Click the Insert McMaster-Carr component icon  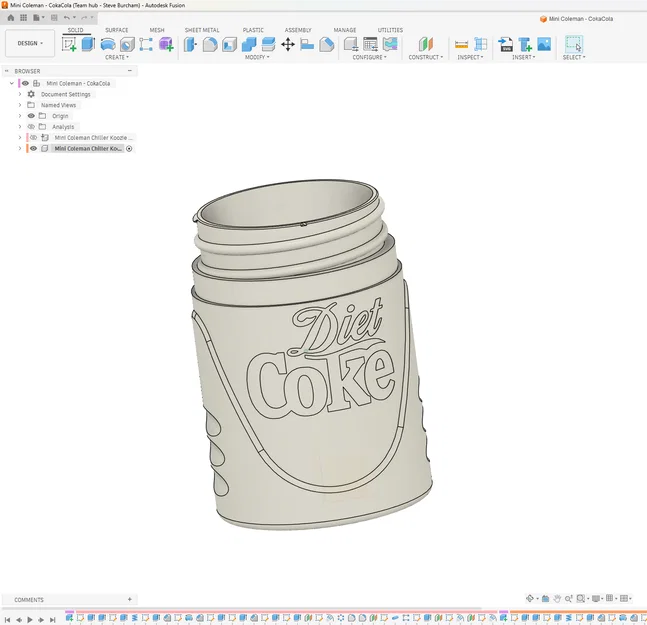click(525, 44)
